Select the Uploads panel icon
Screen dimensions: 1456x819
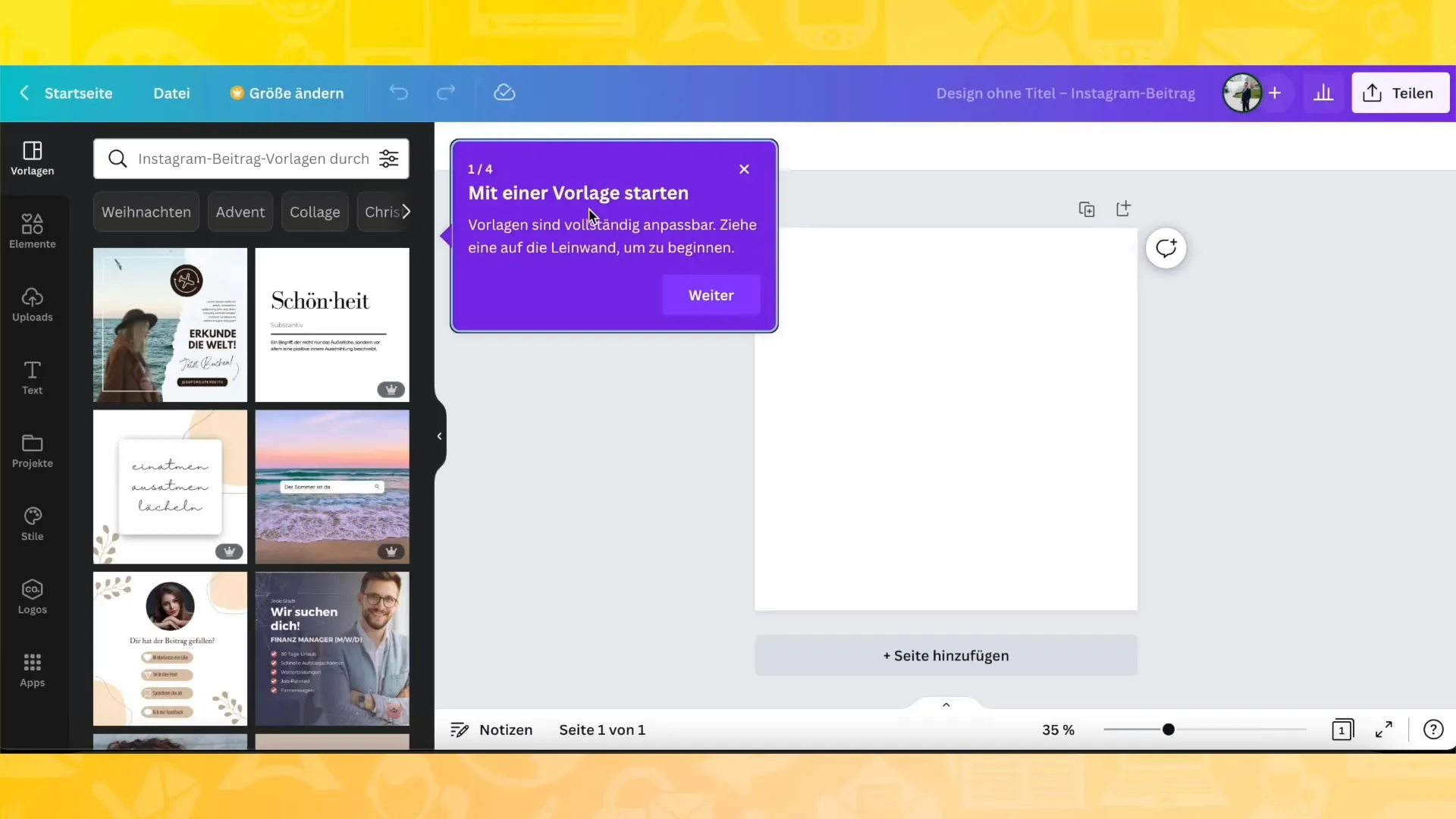[x=32, y=304]
